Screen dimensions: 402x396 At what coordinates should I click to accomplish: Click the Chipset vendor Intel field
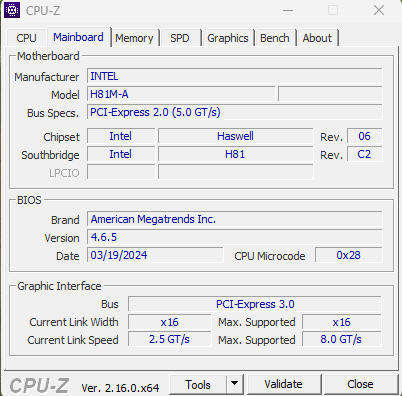(121, 136)
